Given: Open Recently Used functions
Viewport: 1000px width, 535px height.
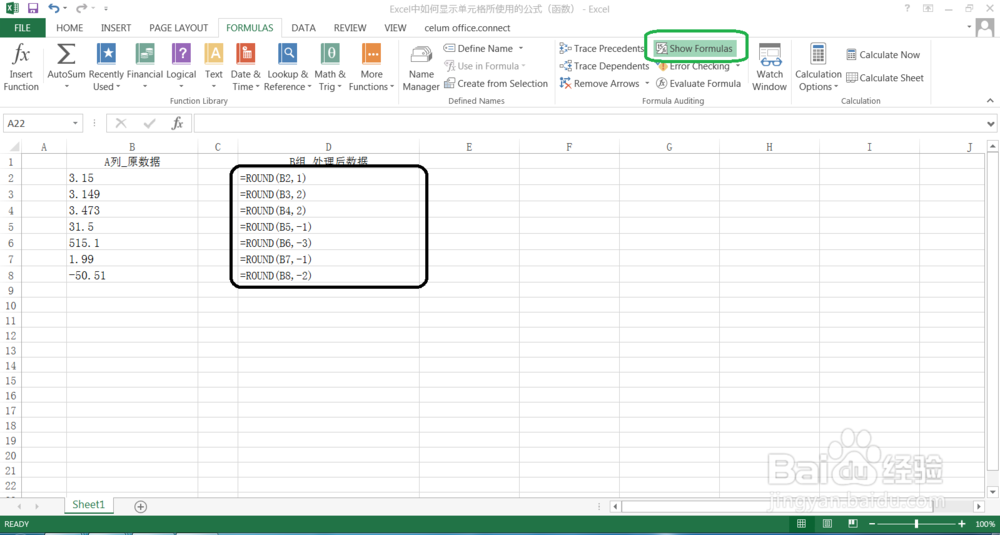Looking at the screenshot, I should (x=106, y=68).
